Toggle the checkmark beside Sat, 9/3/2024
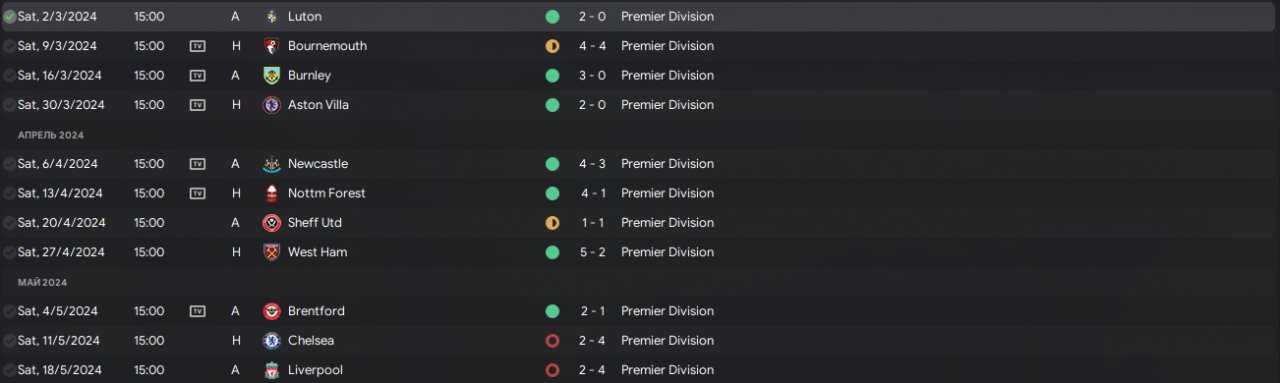1280x383 pixels. coord(9,46)
